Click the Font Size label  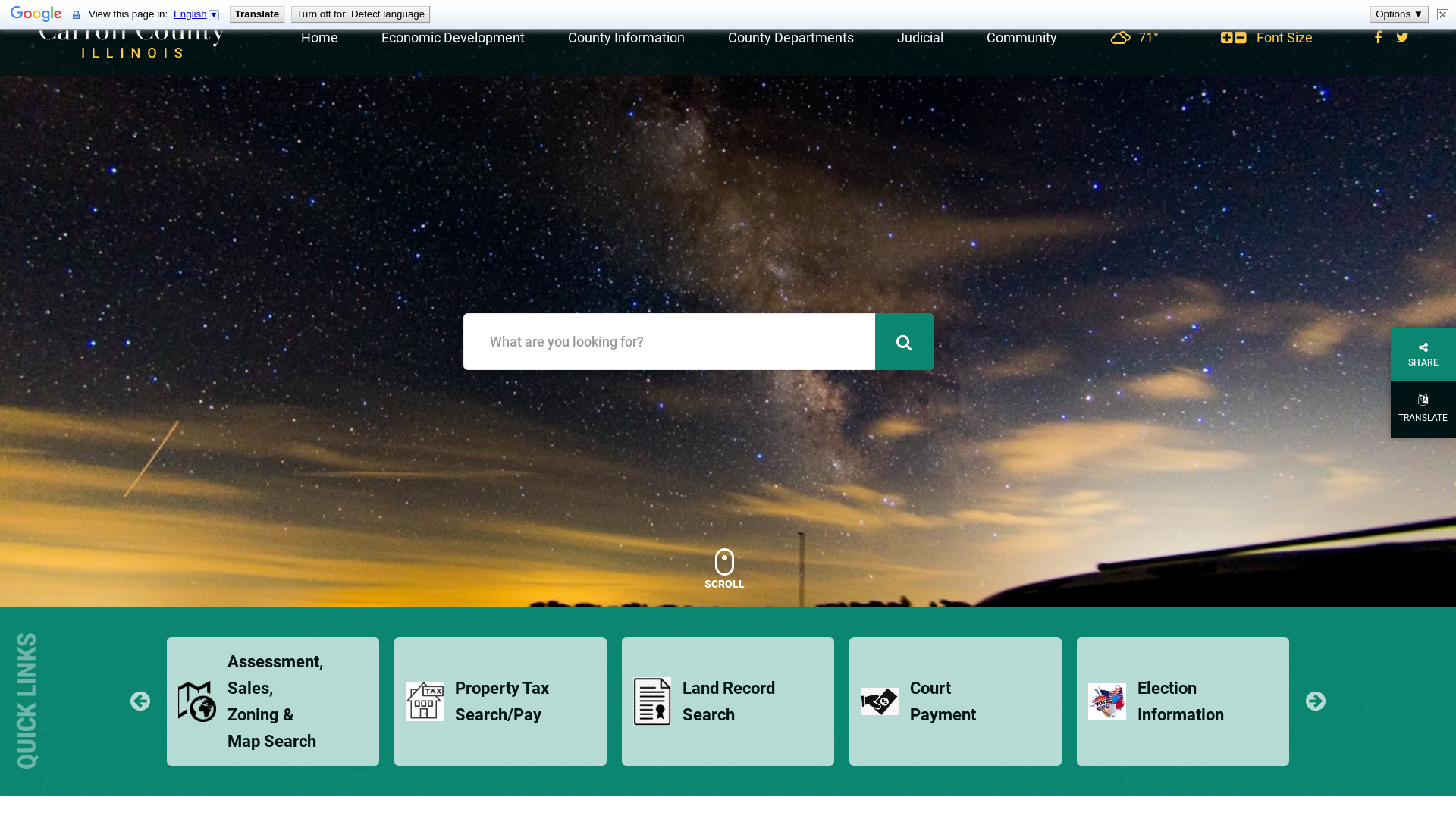(1284, 38)
